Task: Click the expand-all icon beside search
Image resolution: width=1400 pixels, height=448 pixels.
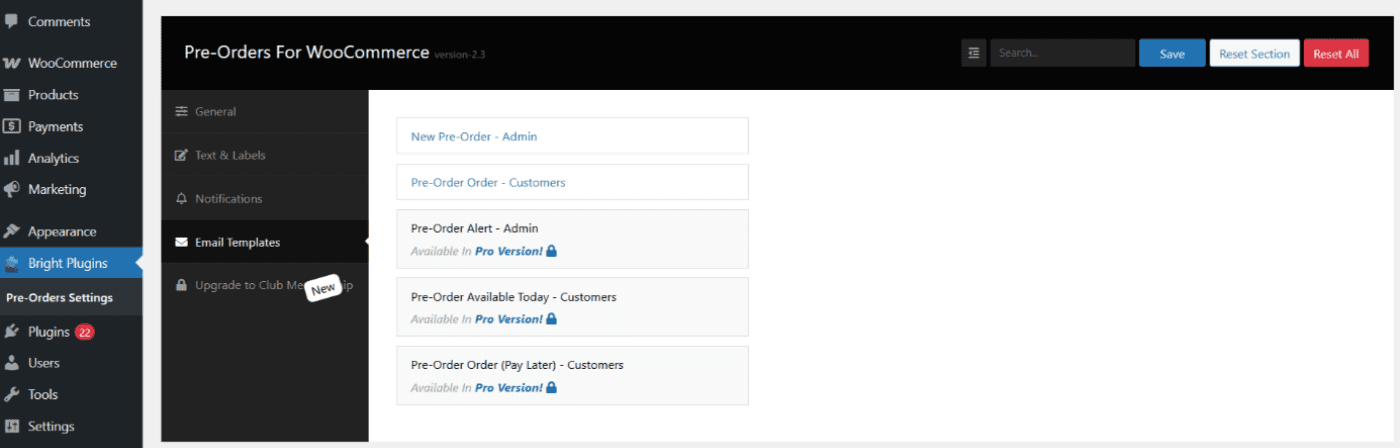Action: (973, 54)
